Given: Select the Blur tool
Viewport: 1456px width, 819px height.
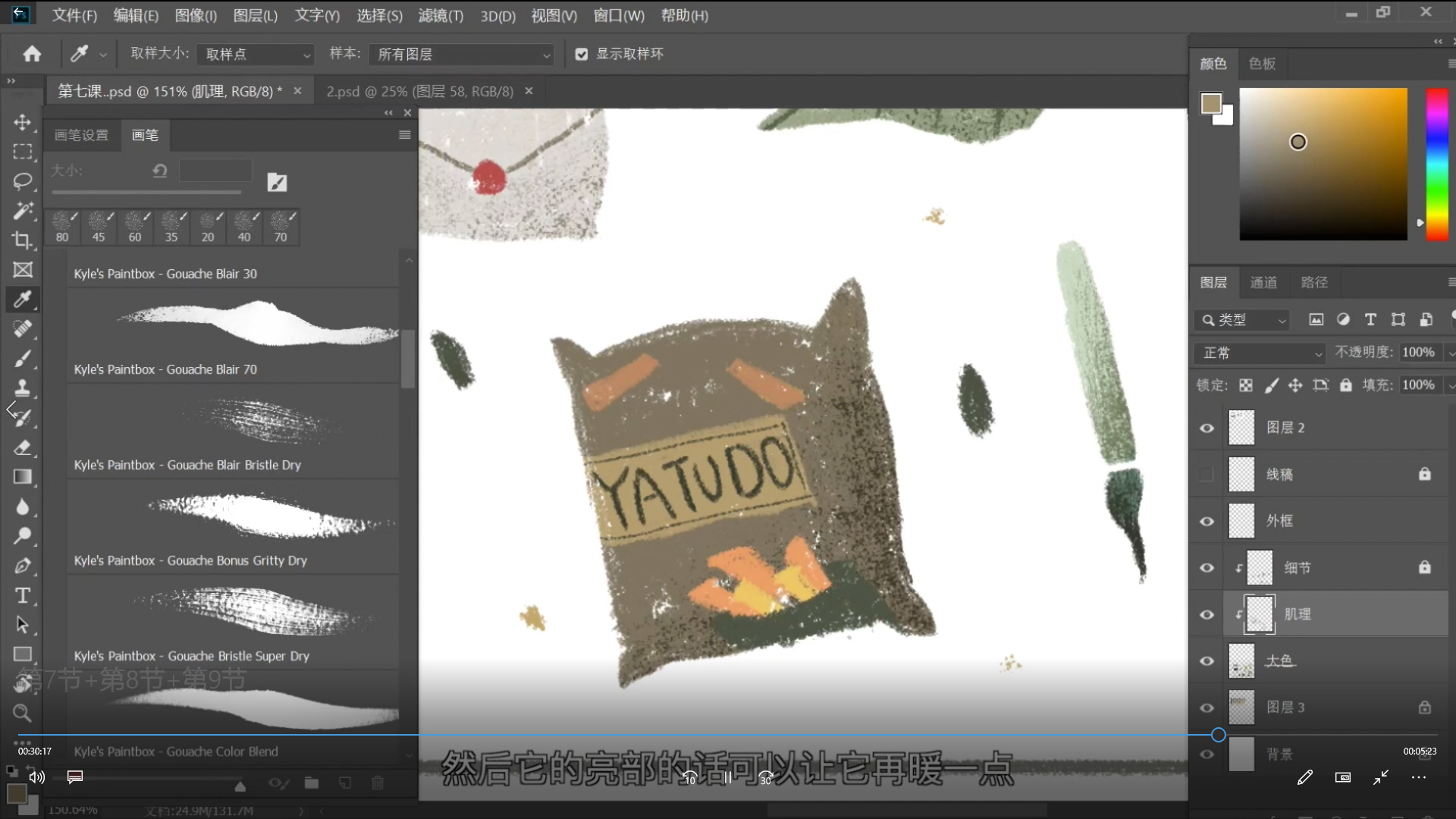Looking at the screenshot, I should pos(23,507).
